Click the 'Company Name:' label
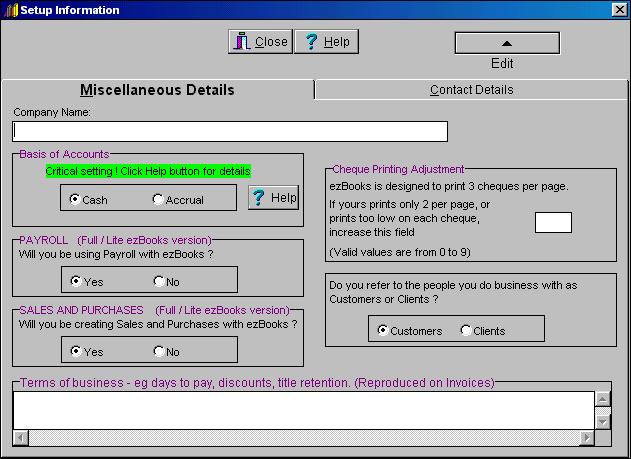This screenshot has width=631, height=459. coord(52,112)
